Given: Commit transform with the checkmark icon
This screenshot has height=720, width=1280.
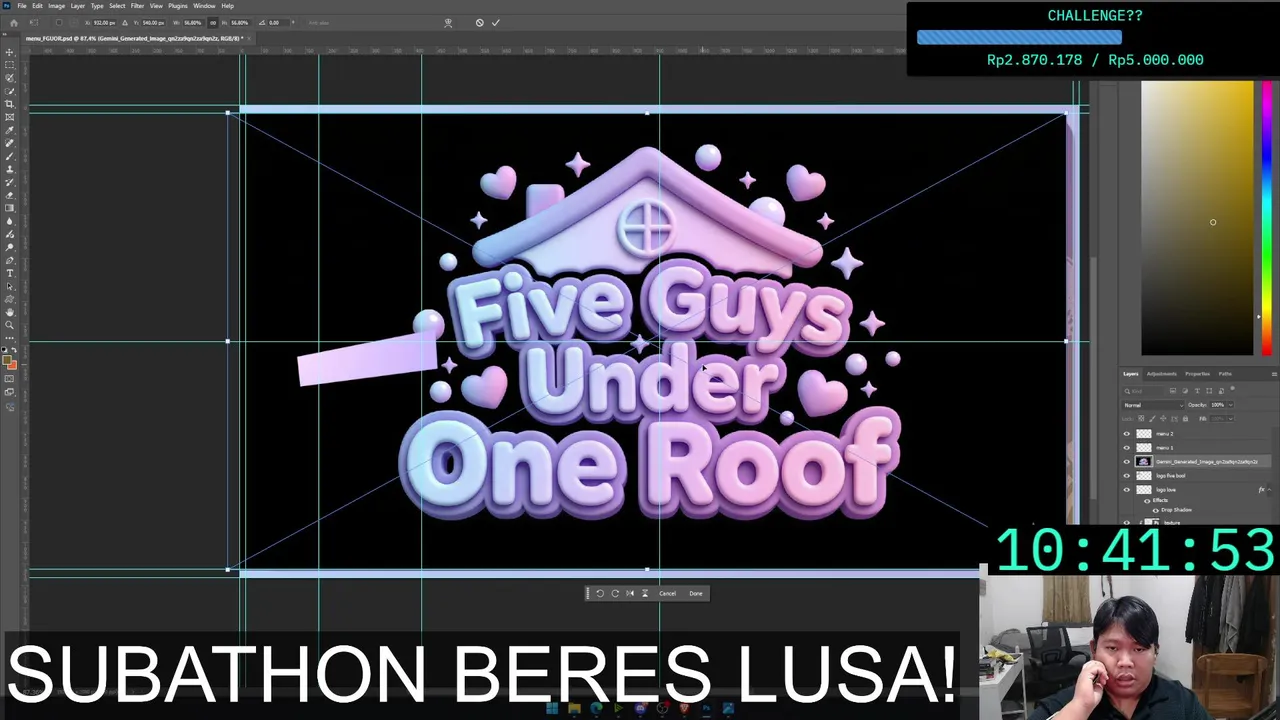Looking at the screenshot, I should click(x=495, y=22).
